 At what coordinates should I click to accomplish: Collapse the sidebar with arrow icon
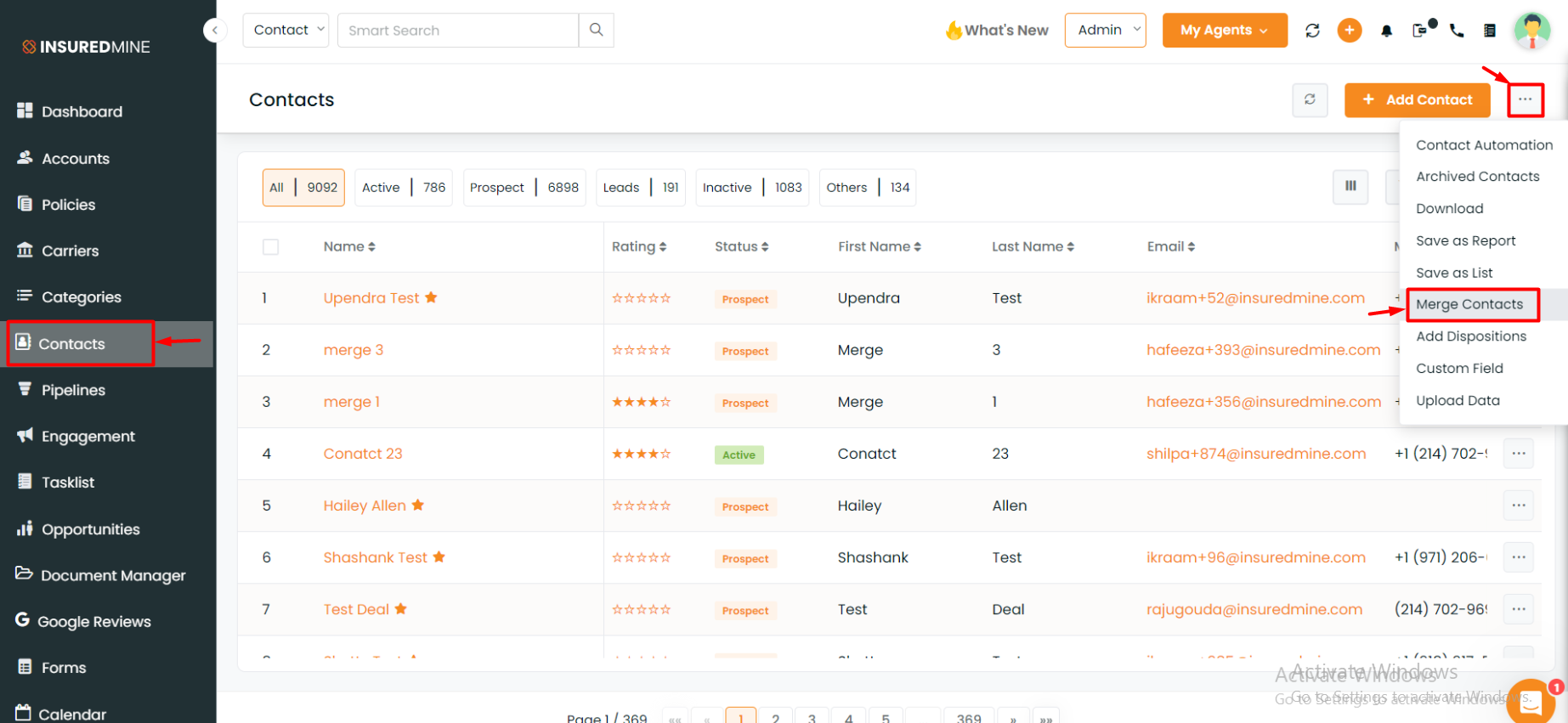click(x=215, y=31)
